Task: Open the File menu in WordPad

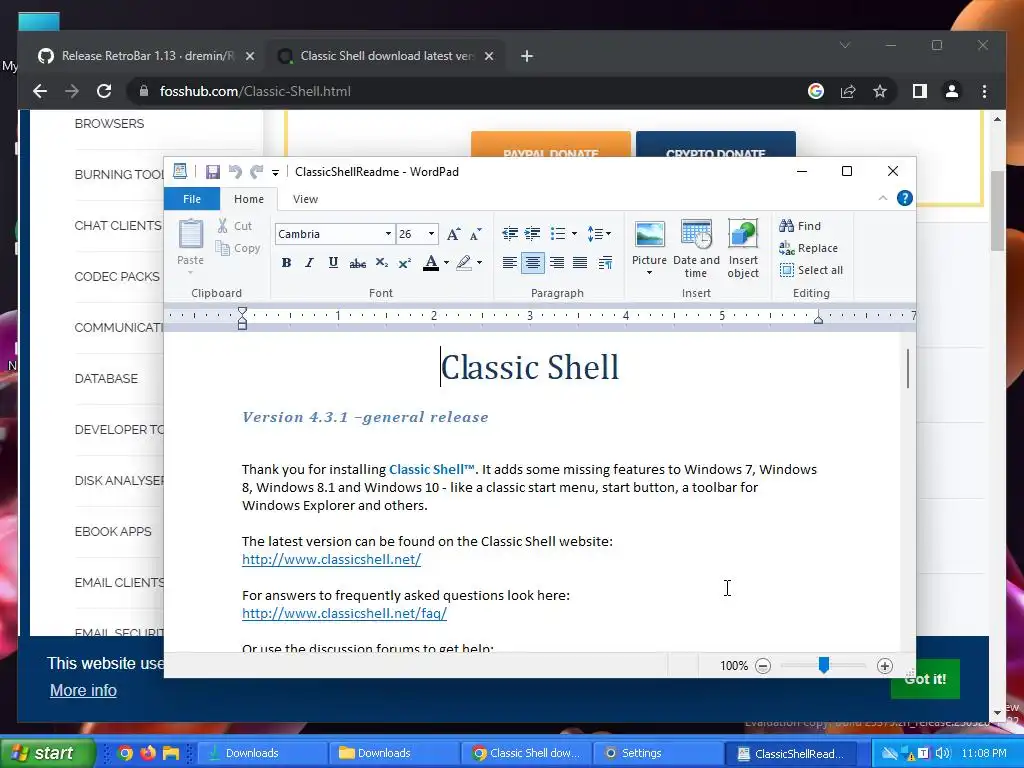Action: pos(192,199)
